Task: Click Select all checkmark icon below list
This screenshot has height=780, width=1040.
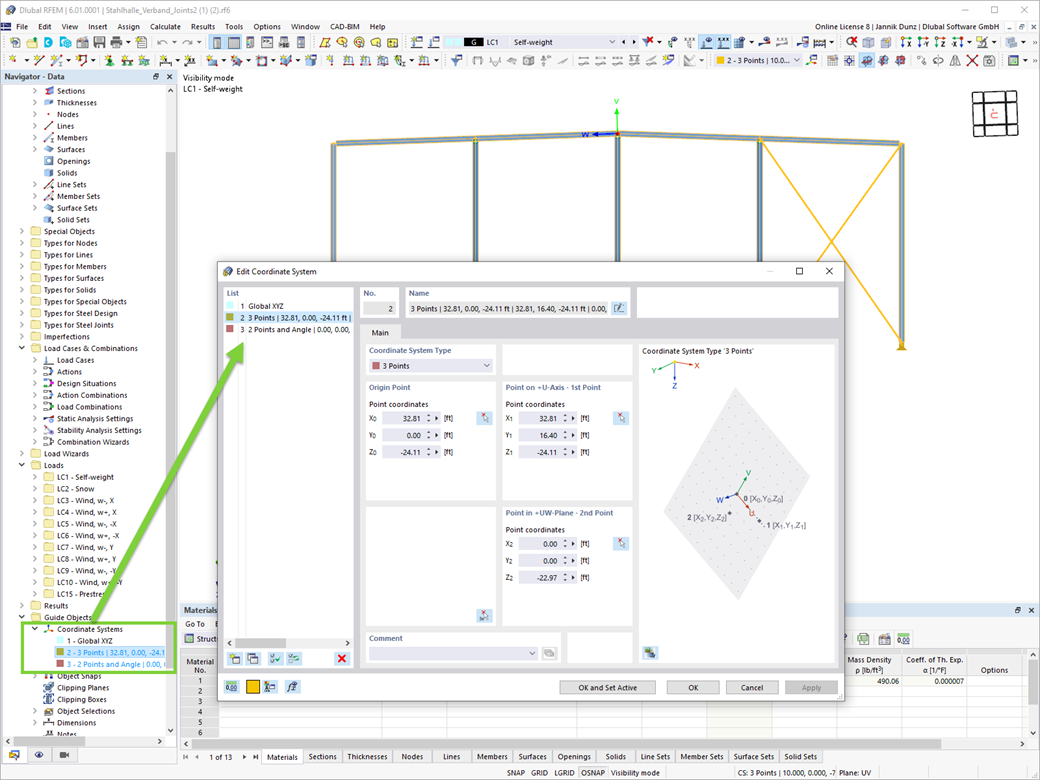Action: pos(275,659)
